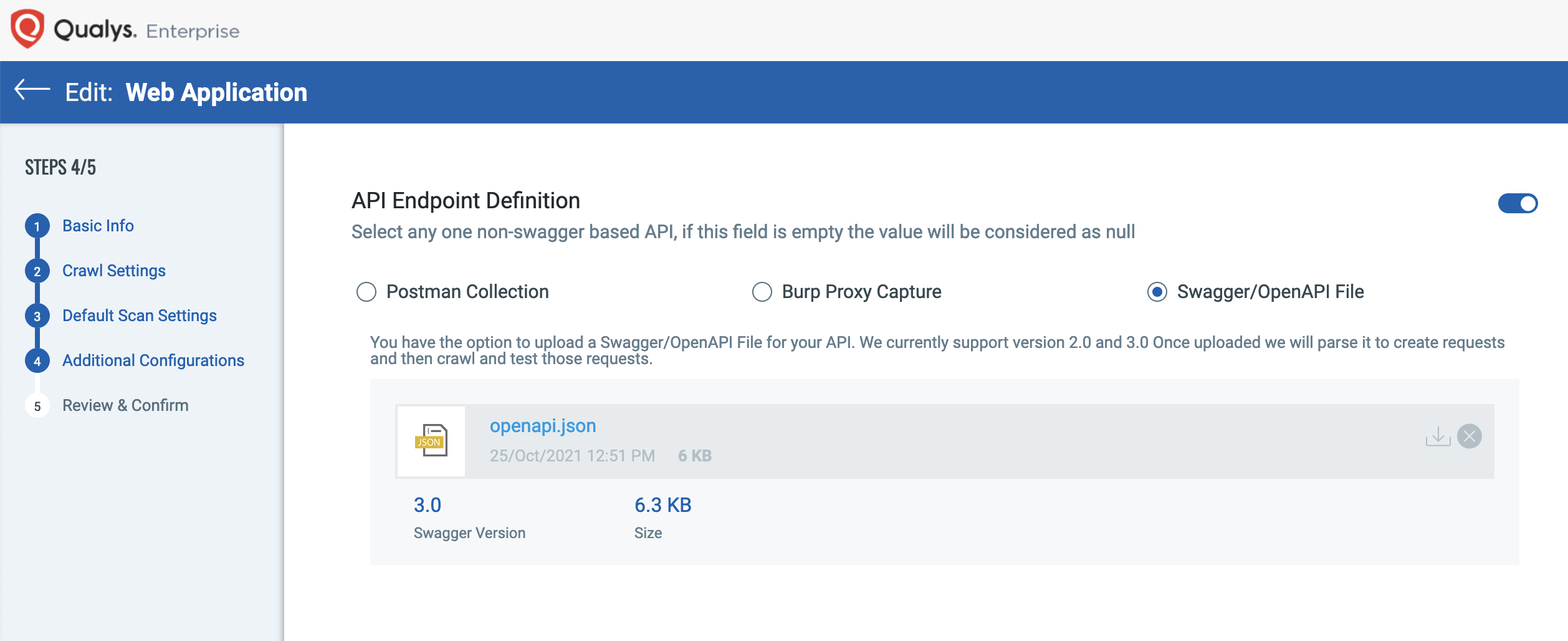The image size is (1568, 641).
Task: Select Swagger/OpenAPI File radio button
Action: click(x=1157, y=292)
